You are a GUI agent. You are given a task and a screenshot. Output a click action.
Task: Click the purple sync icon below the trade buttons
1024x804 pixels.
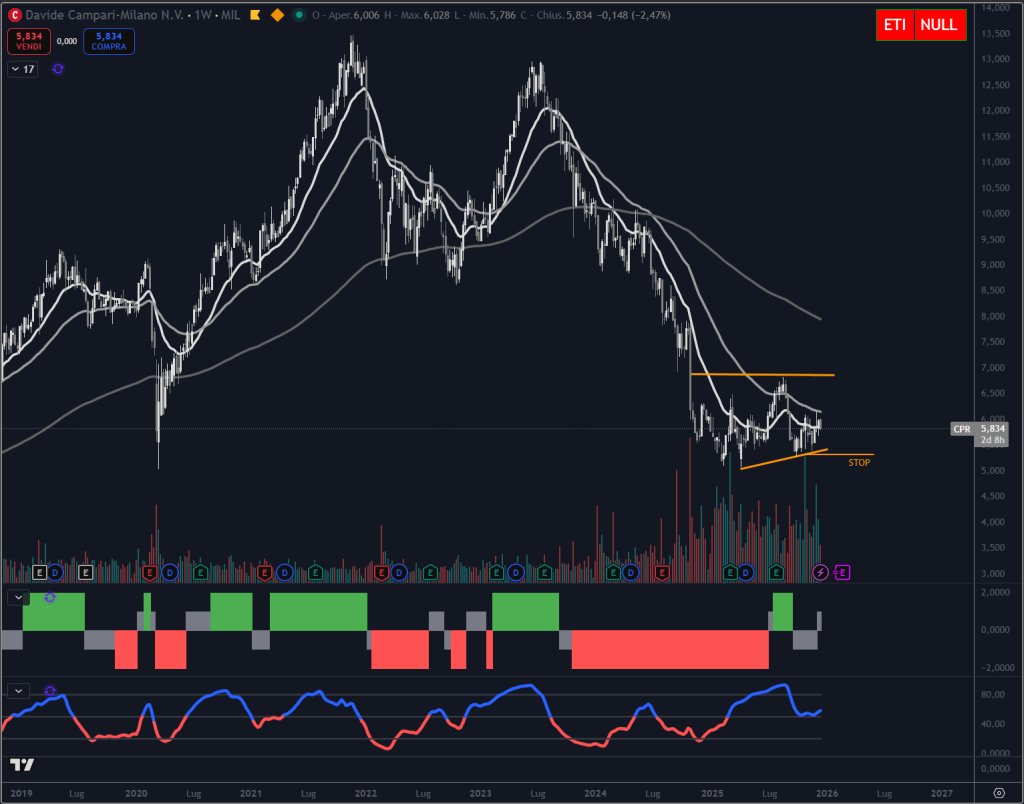click(x=58, y=69)
